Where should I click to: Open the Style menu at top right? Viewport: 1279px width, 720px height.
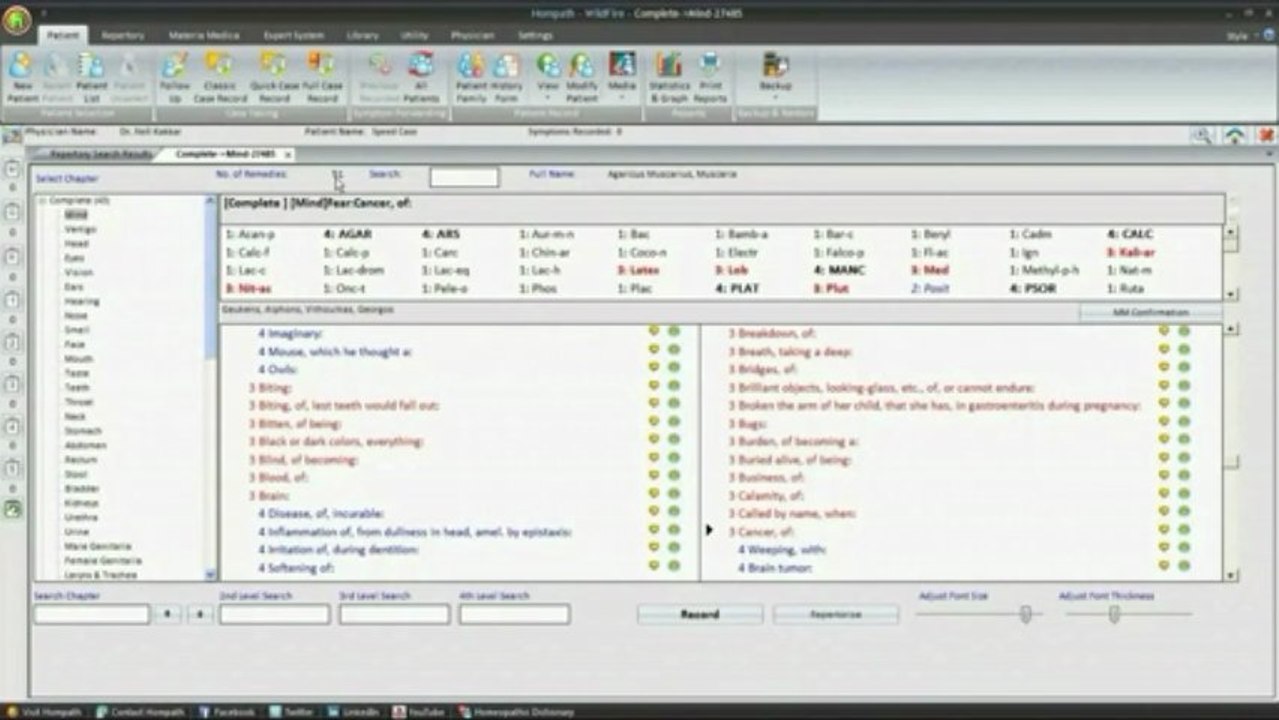(1240, 36)
